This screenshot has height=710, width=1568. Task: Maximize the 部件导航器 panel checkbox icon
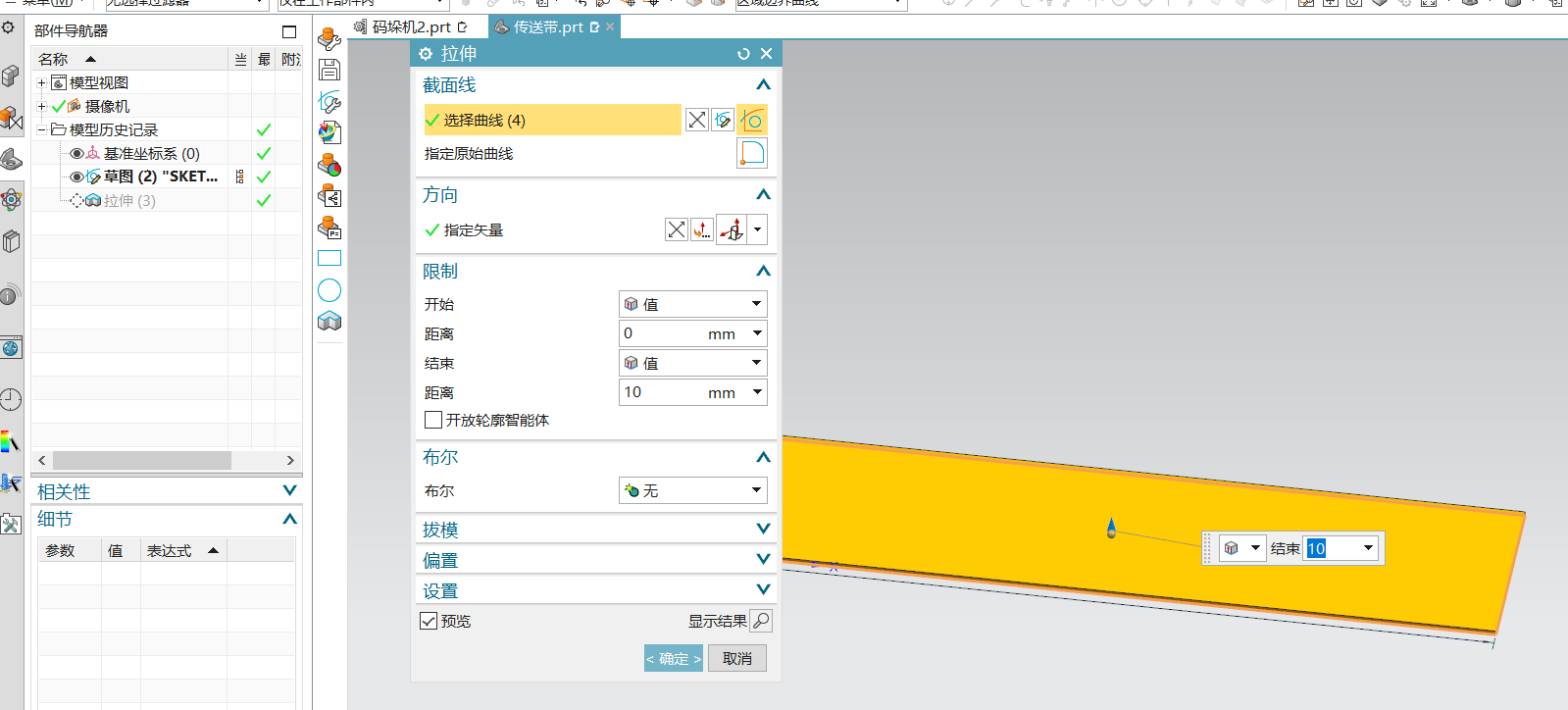[289, 31]
